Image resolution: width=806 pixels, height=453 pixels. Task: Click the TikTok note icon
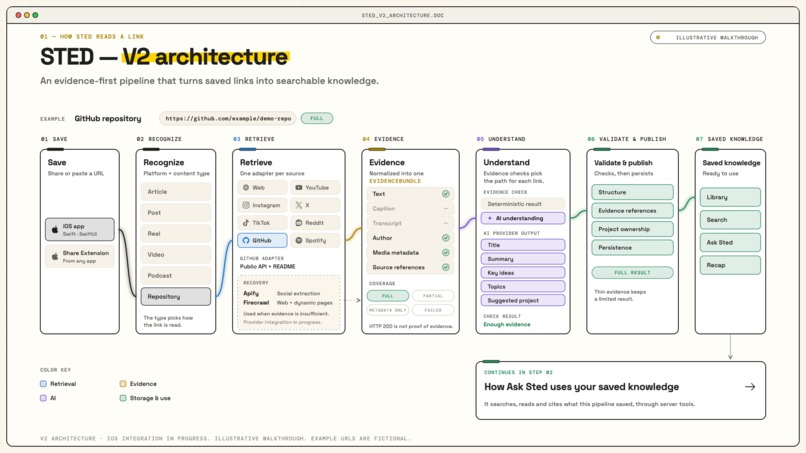coord(246,223)
